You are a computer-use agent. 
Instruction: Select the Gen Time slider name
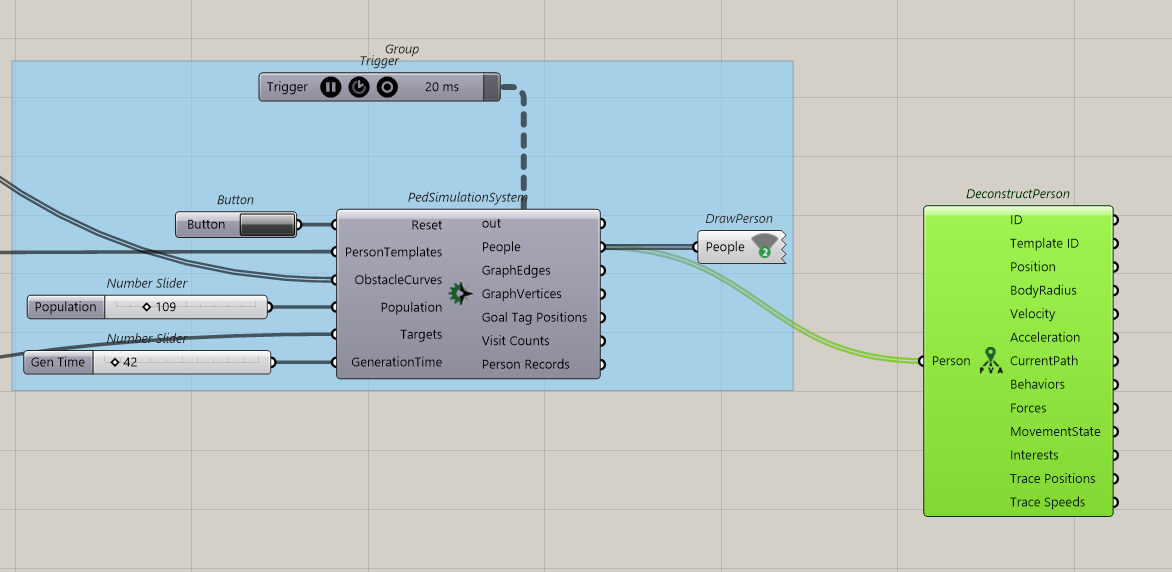[58, 363]
